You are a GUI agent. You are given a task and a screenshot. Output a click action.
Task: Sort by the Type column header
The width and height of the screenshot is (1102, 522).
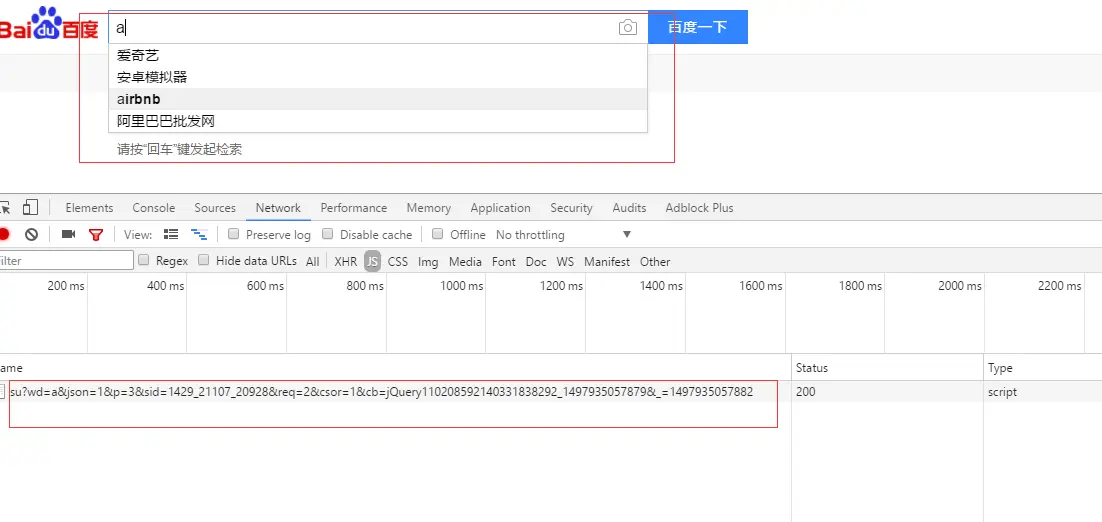[1043, 367]
